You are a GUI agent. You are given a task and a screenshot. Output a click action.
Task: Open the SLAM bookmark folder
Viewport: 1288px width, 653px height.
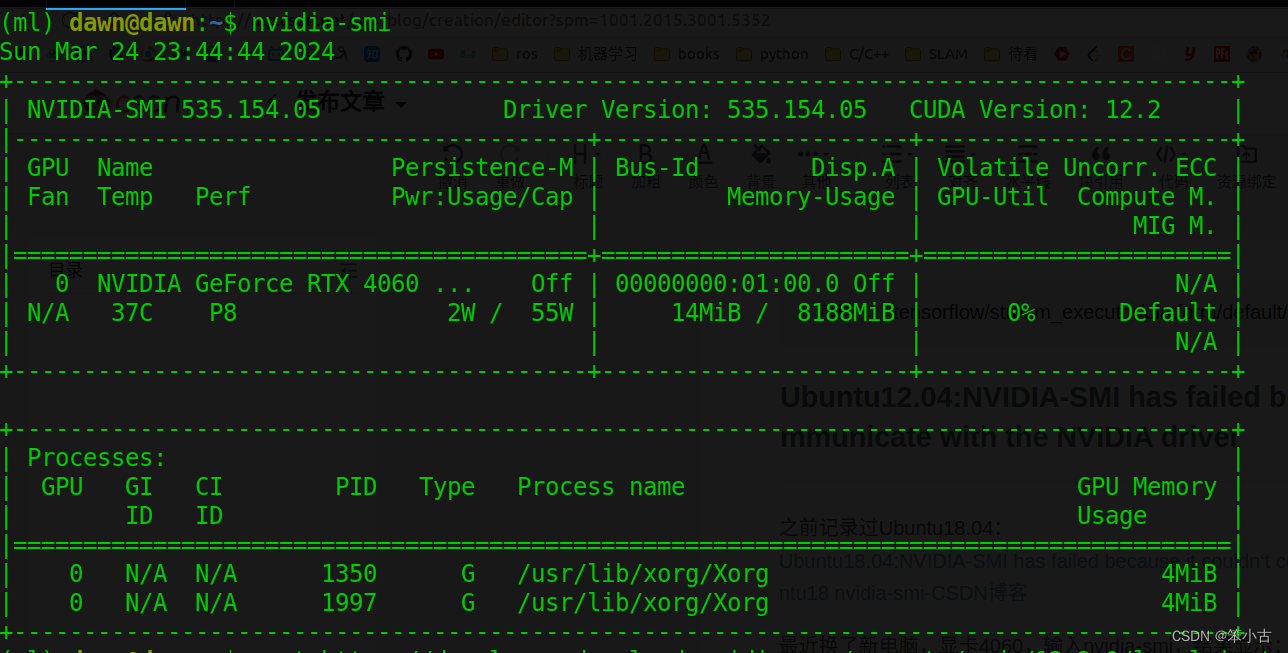[x=937, y=54]
